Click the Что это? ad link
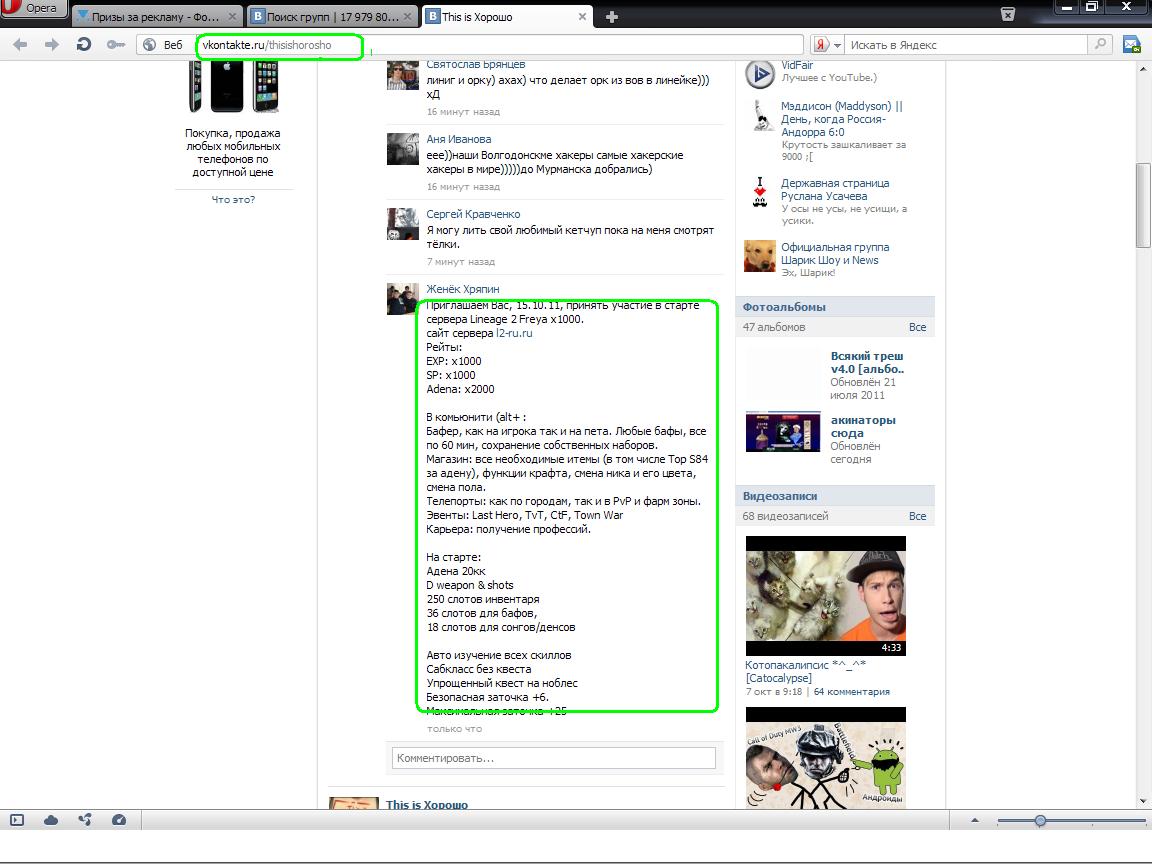Screen dimensions: 1152x864 click(234, 199)
